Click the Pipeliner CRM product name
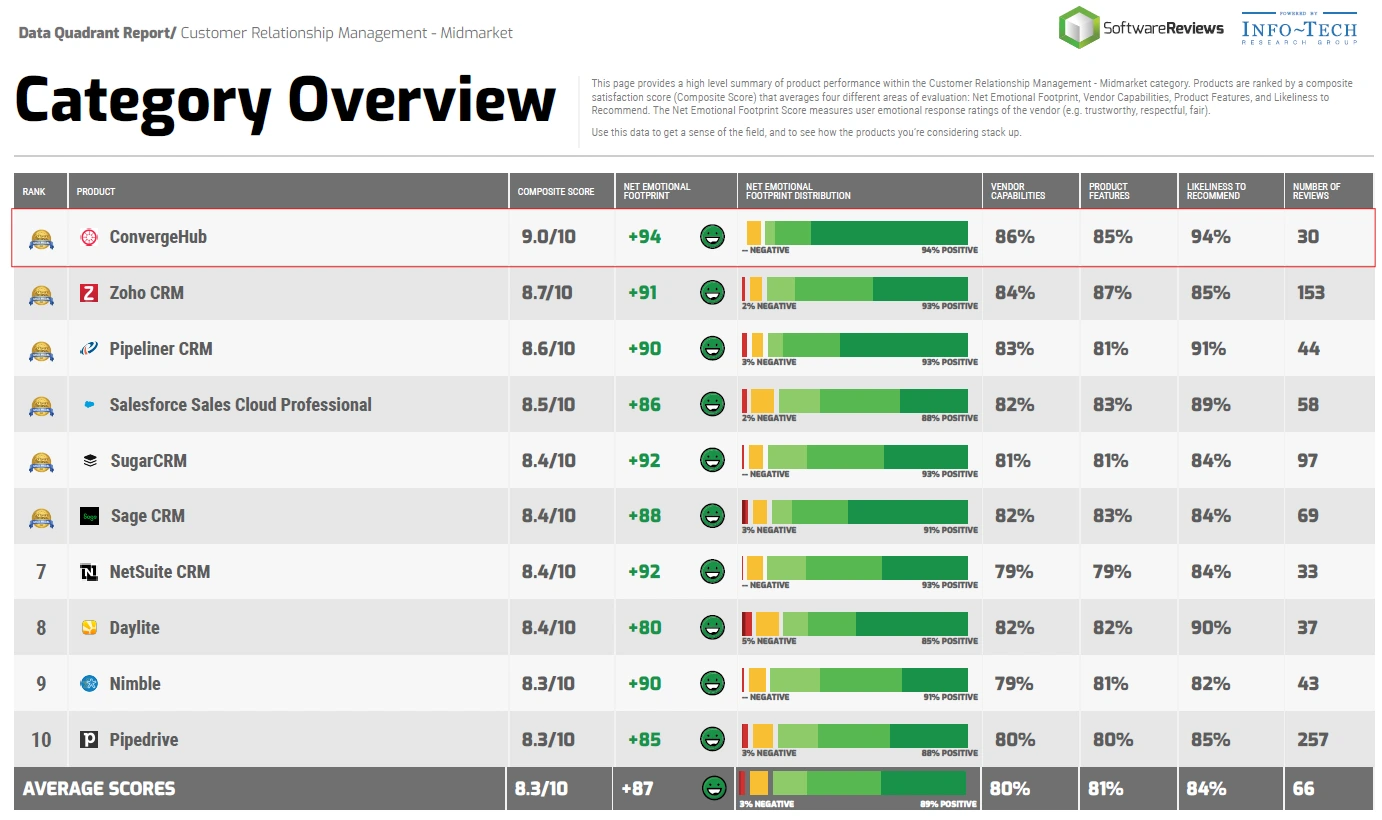Viewport: 1382px width, 820px height. point(161,349)
